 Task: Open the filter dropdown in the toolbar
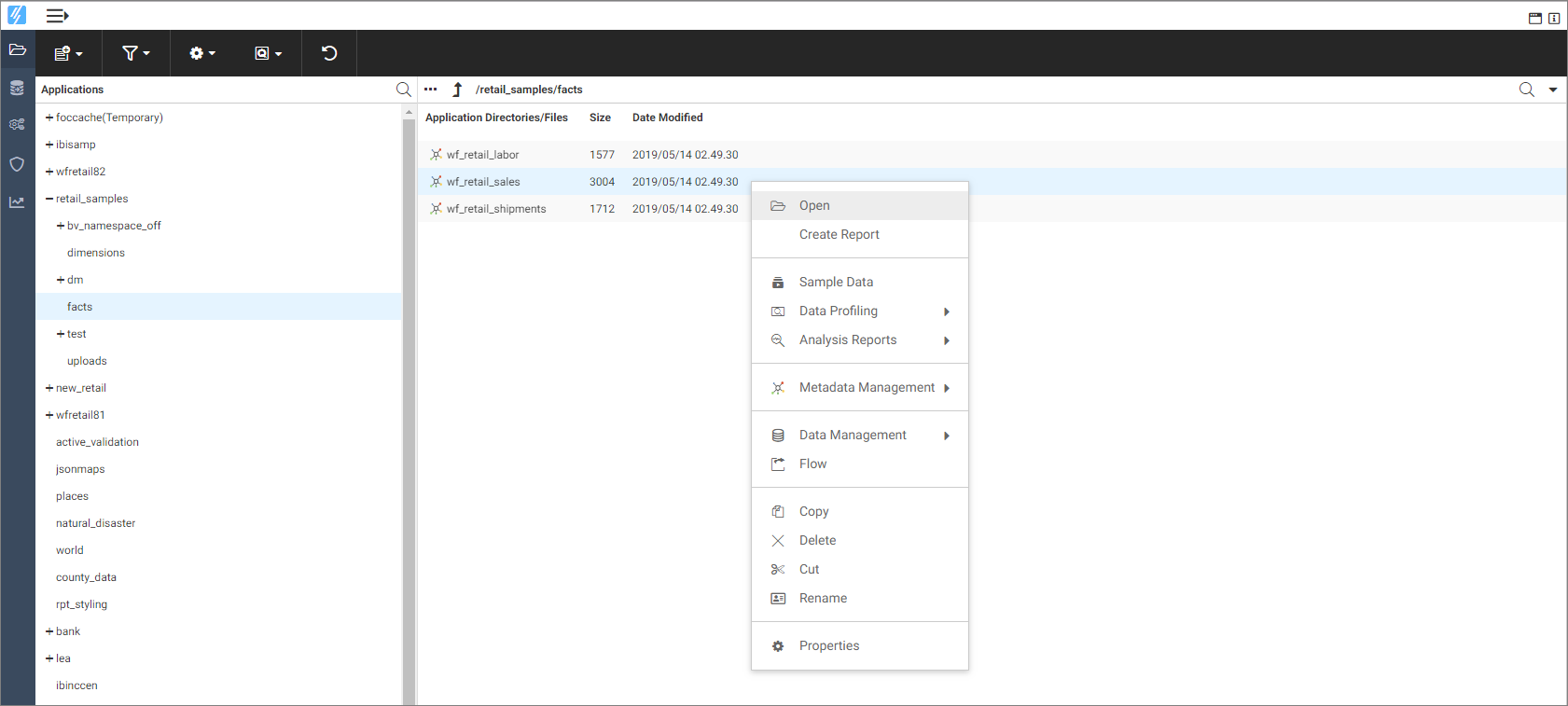pos(136,53)
